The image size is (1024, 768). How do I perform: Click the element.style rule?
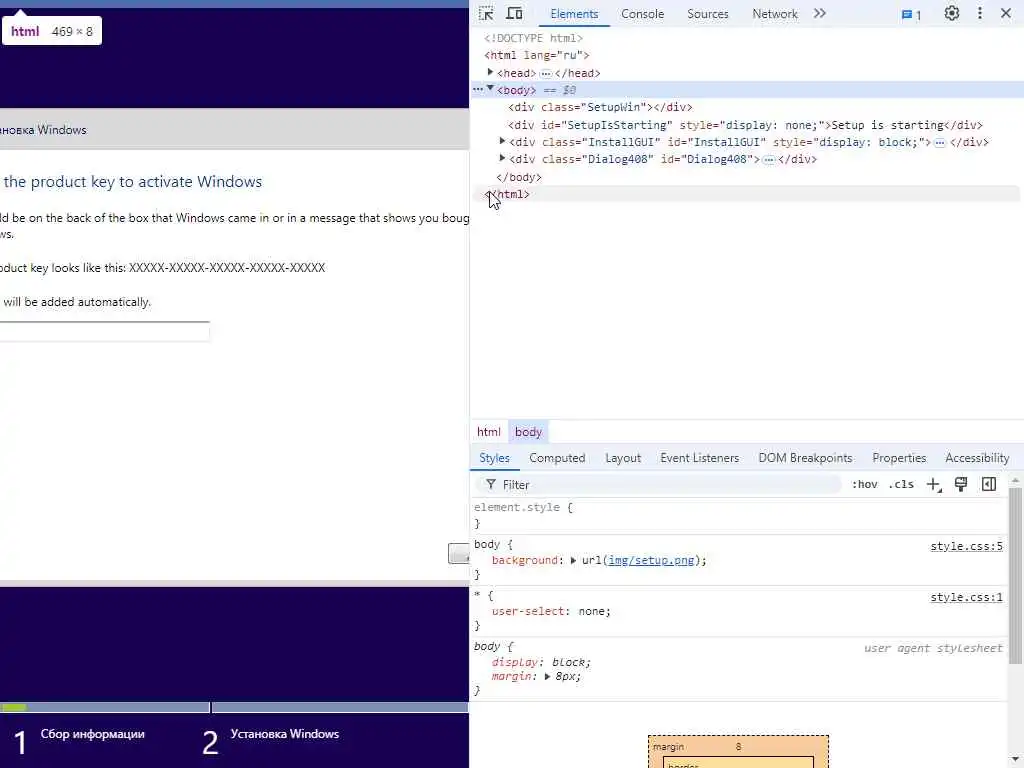coord(523,507)
